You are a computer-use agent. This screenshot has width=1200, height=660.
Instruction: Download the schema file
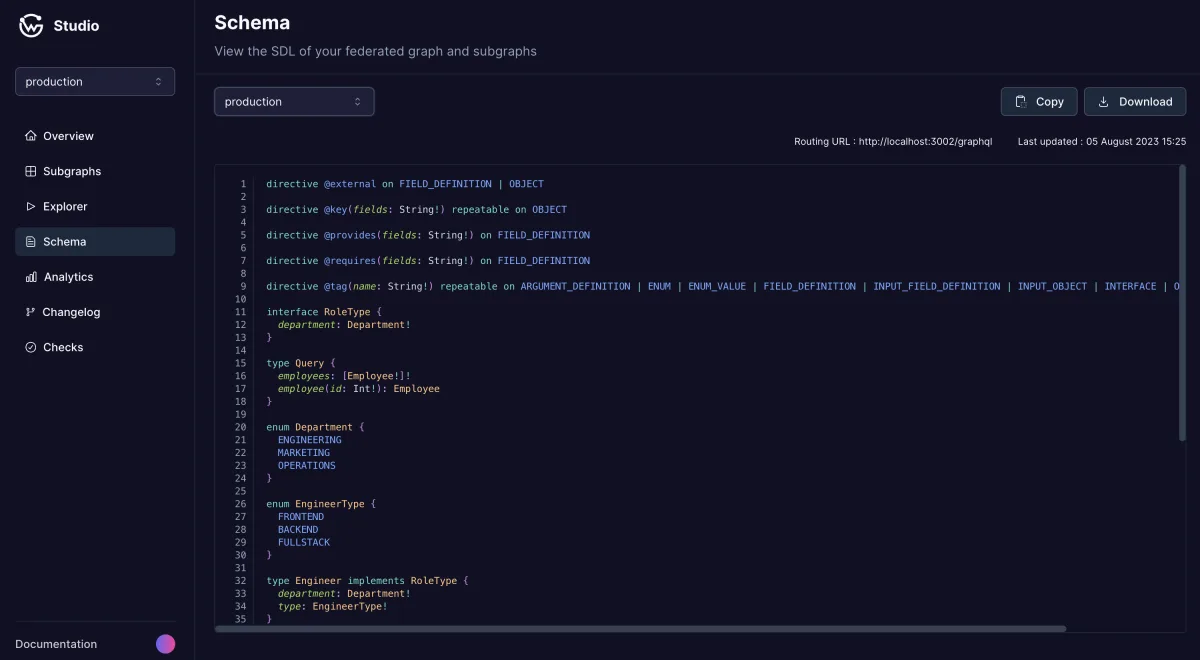point(1135,102)
